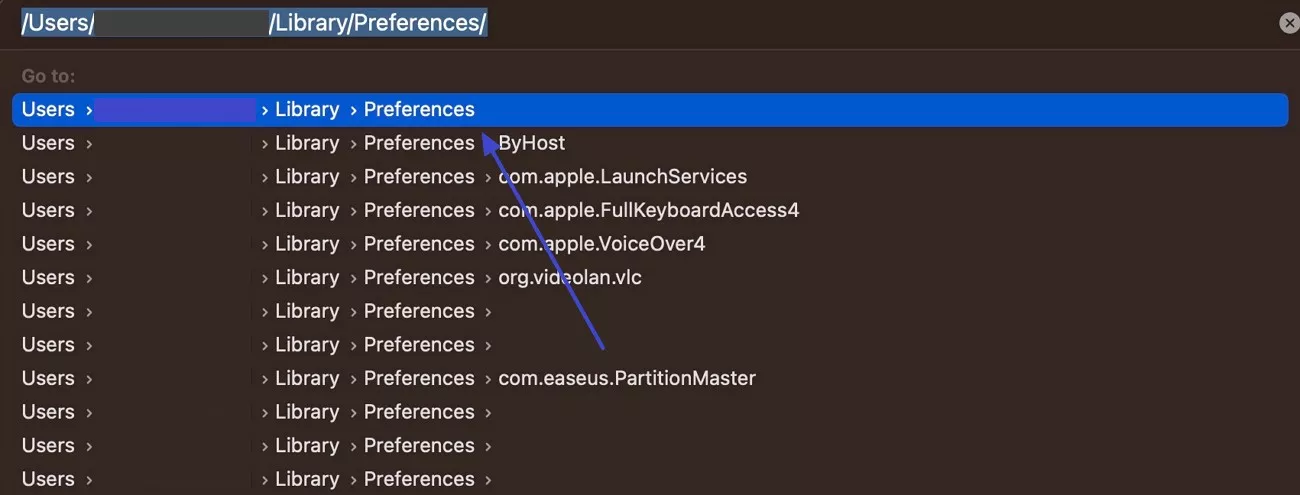Click the Users segment in the highlighted row
Image resolution: width=1300 pixels, height=495 pixels.
pos(48,110)
